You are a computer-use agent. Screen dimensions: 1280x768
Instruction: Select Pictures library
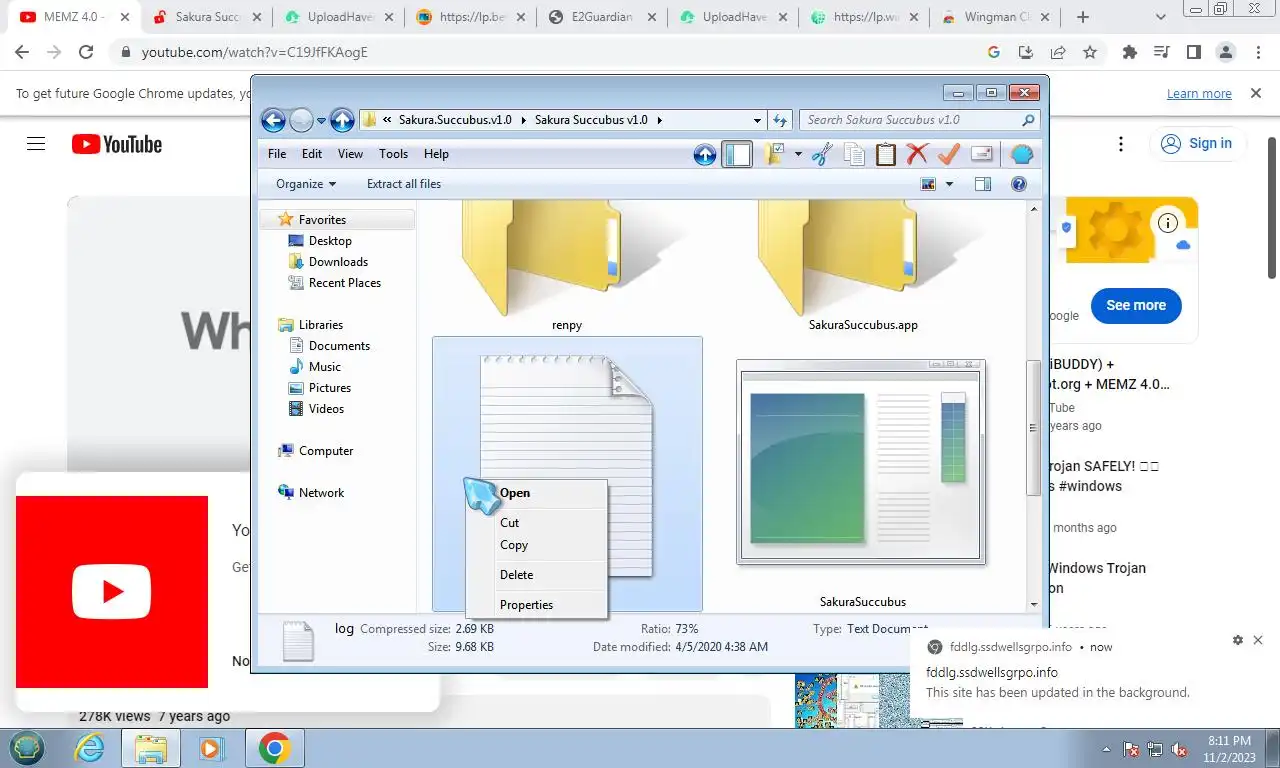330,388
